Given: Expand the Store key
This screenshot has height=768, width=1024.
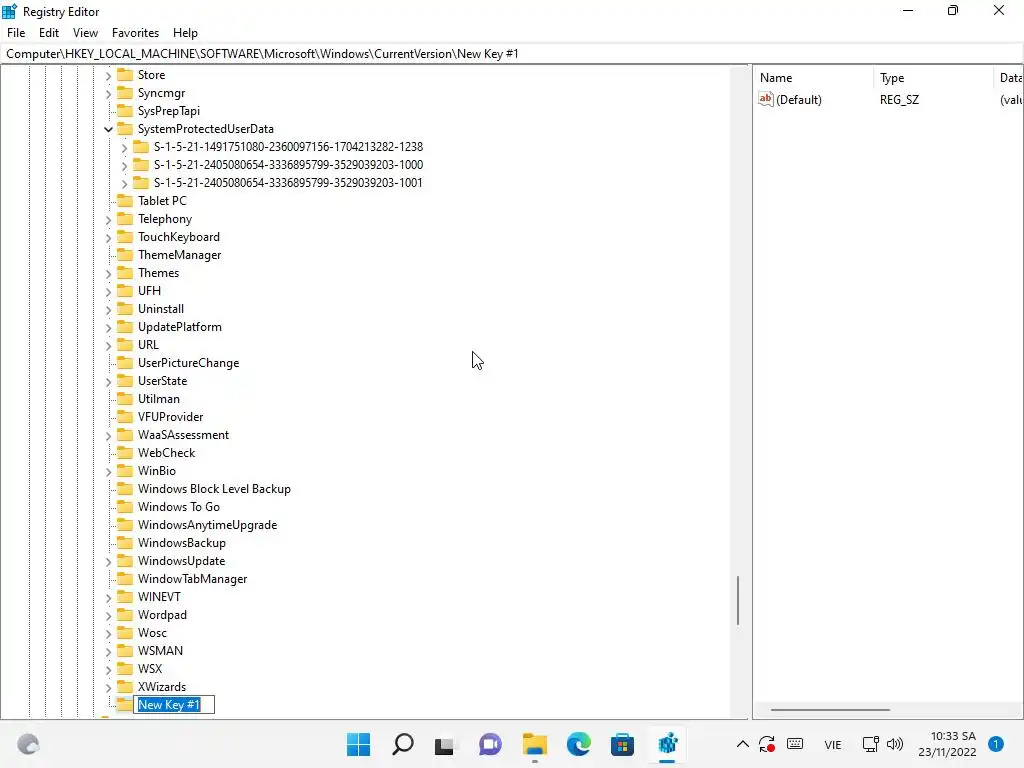Looking at the screenshot, I should (108, 76).
